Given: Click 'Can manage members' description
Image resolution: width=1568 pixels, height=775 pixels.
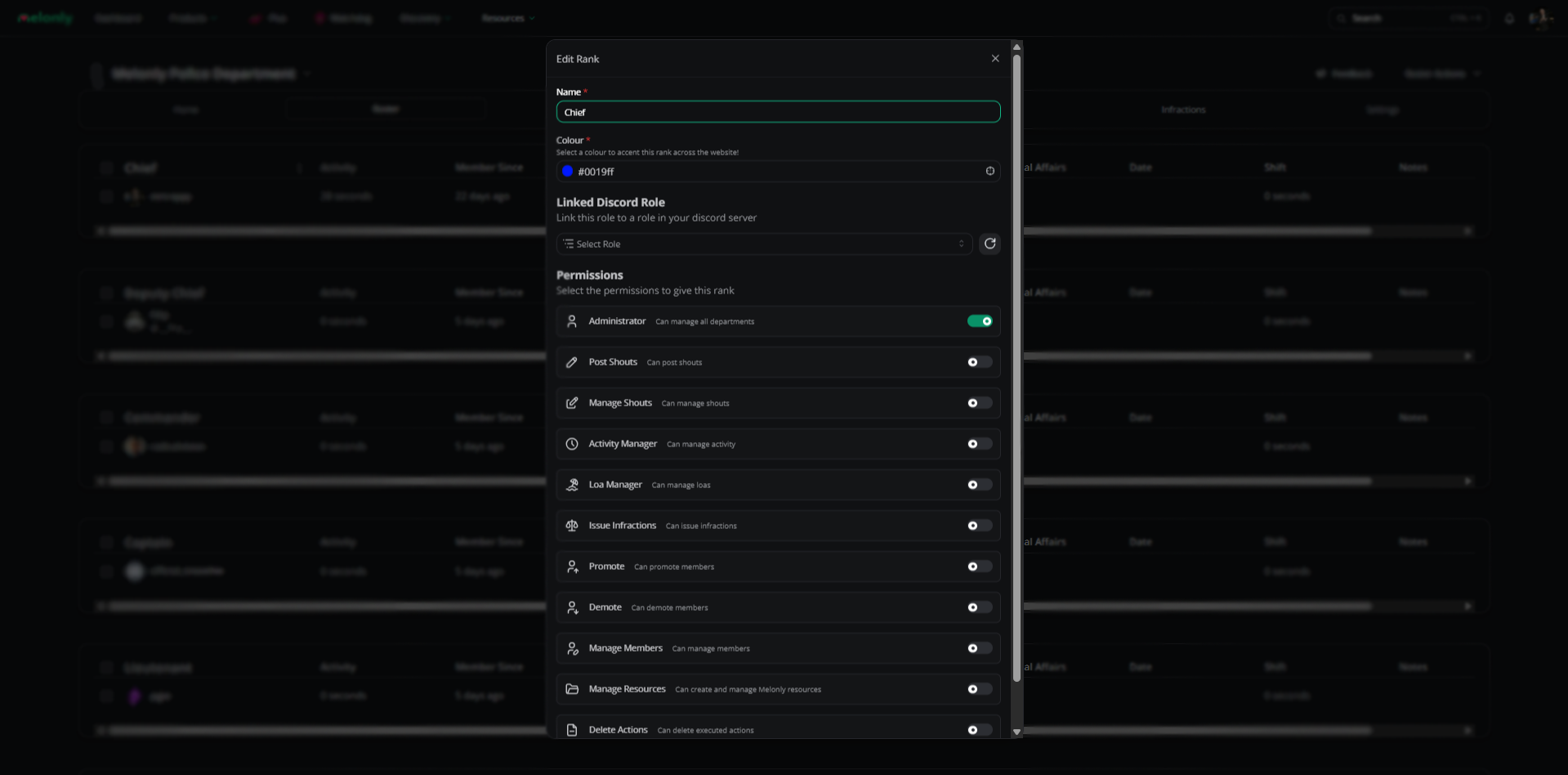Looking at the screenshot, I should click(711, 648).
